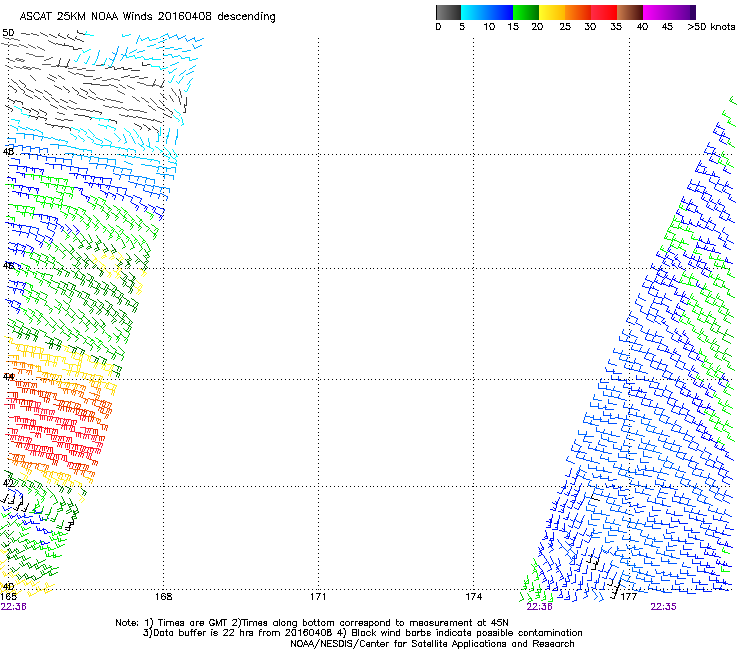Click the purple 22:36 time near 174
The width and height of the screenshot is (740, 650).
click(539, 607)
